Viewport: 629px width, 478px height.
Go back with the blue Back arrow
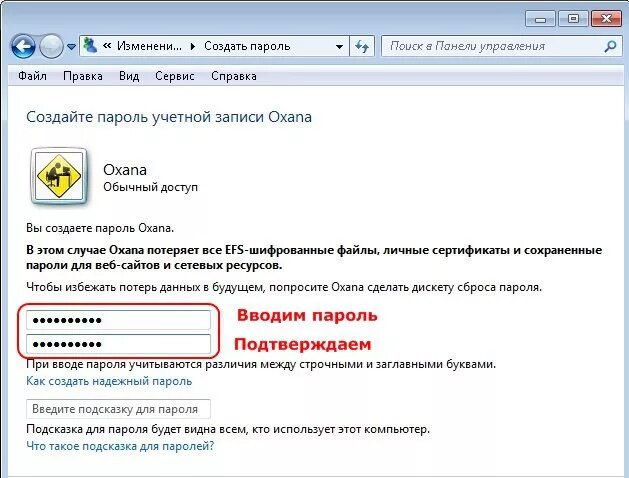coord(22,46)
